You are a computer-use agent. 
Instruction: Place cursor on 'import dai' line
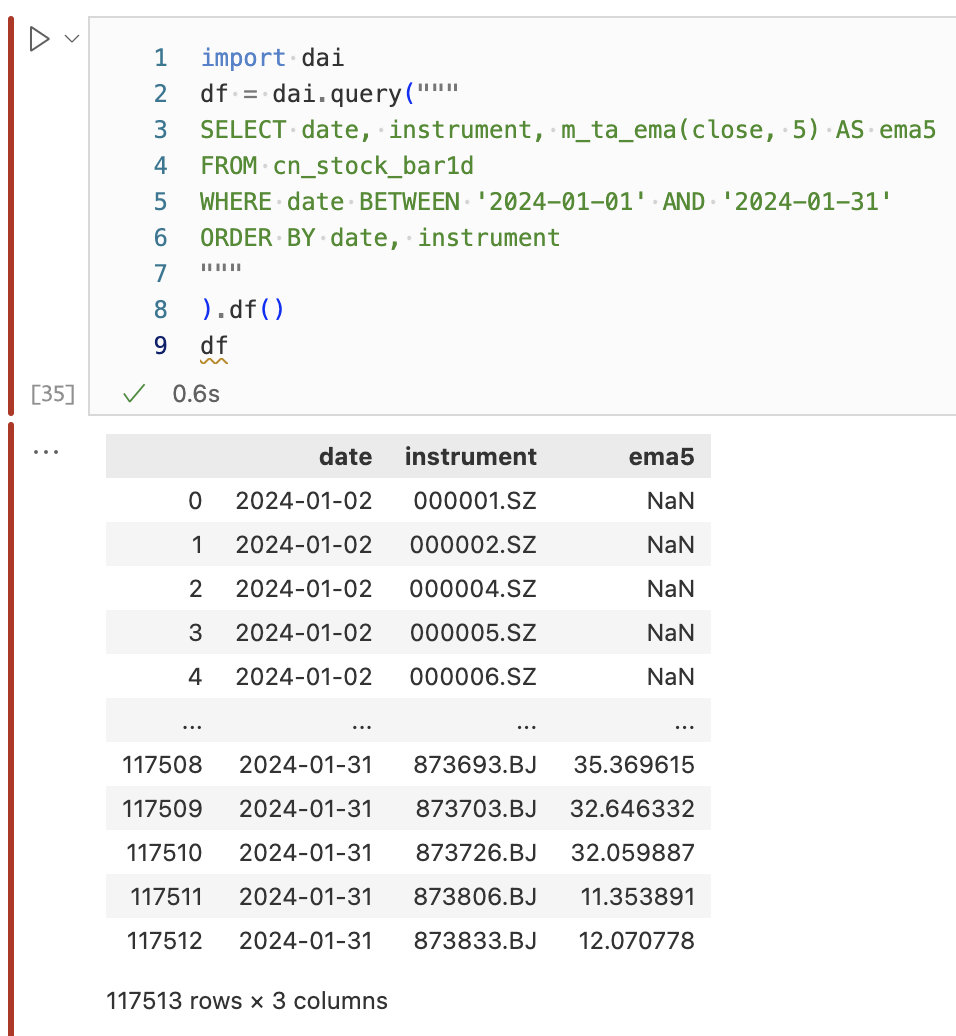272,58
